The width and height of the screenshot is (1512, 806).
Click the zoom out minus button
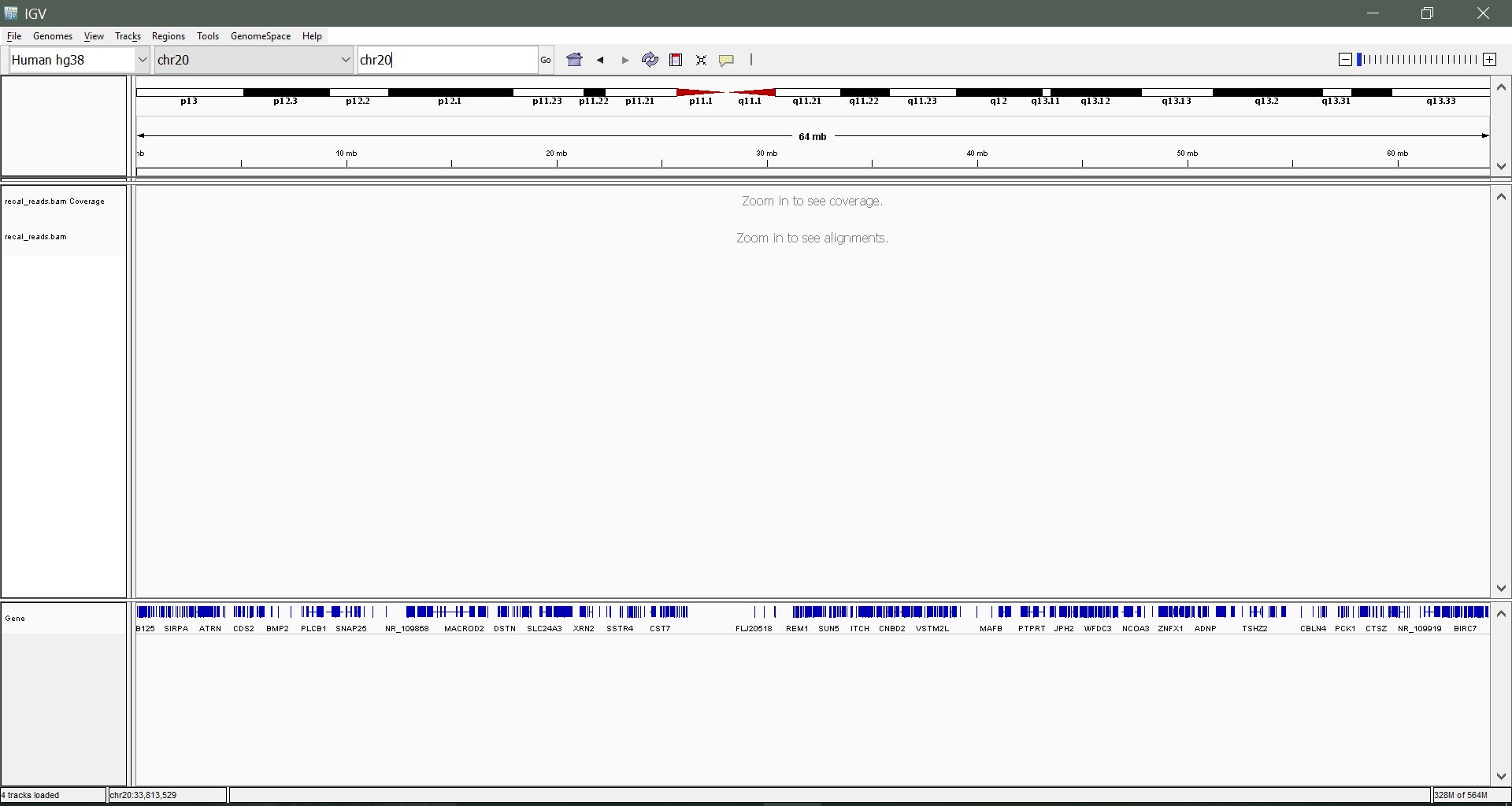pyautogui.click(x=1345, y=60)
